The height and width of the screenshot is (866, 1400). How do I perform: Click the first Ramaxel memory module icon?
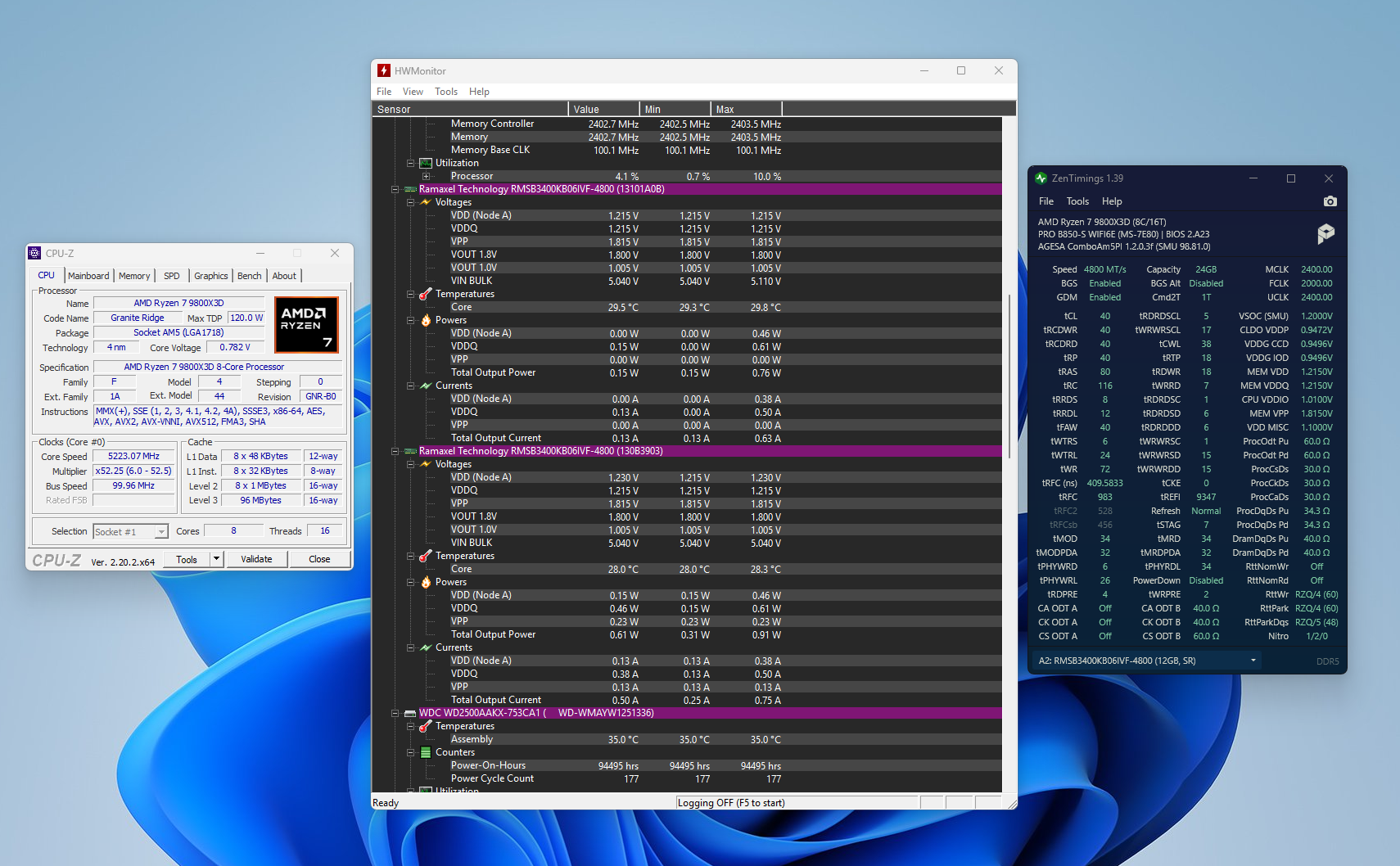click(410, 189)
